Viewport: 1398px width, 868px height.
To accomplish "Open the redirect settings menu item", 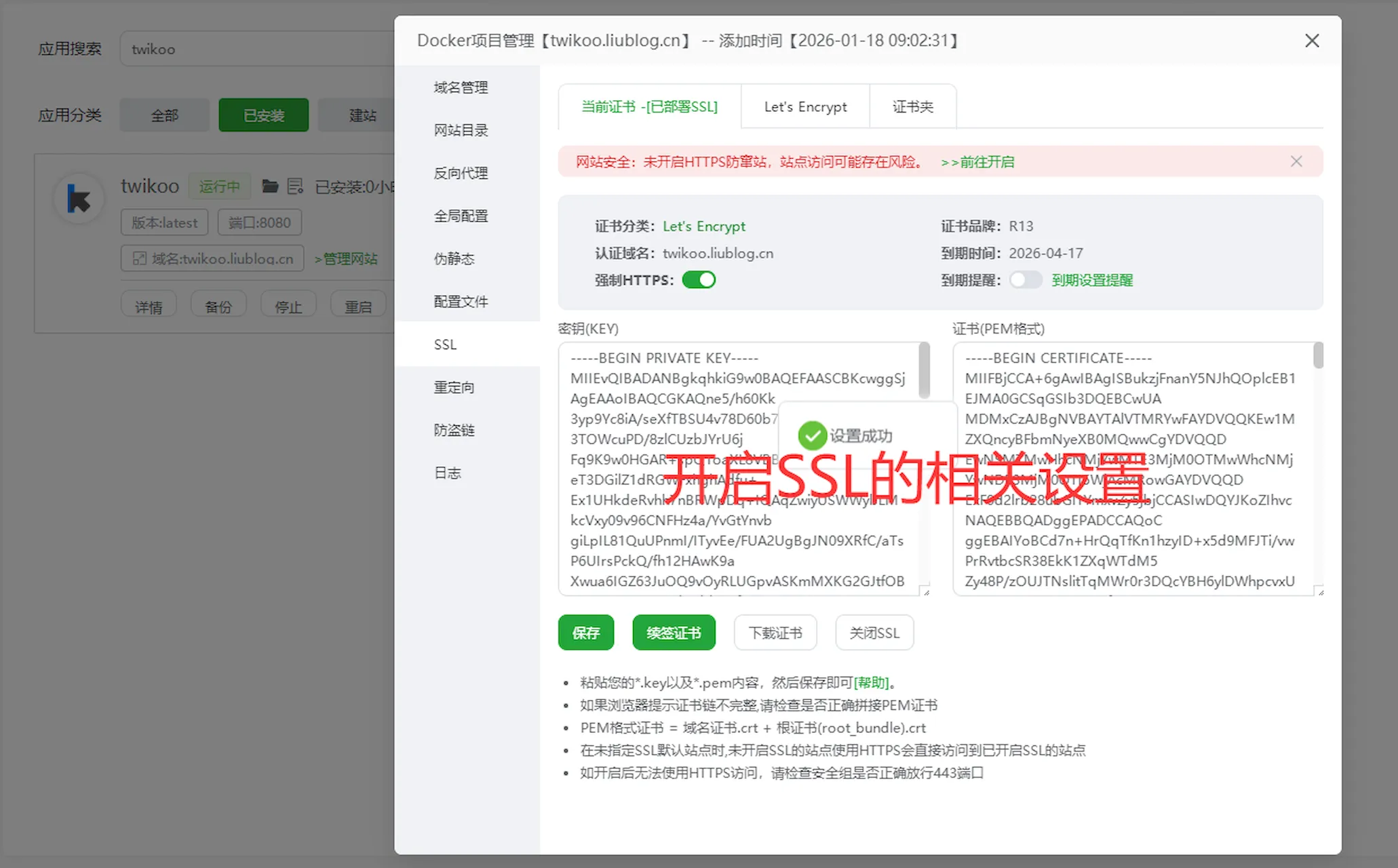I will point(454,387).
